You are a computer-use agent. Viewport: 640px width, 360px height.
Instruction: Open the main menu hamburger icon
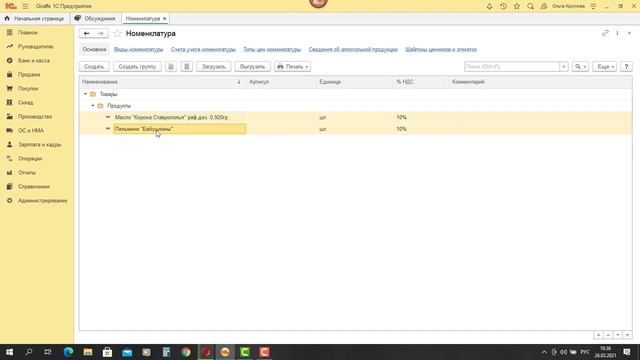click(25, 6)
